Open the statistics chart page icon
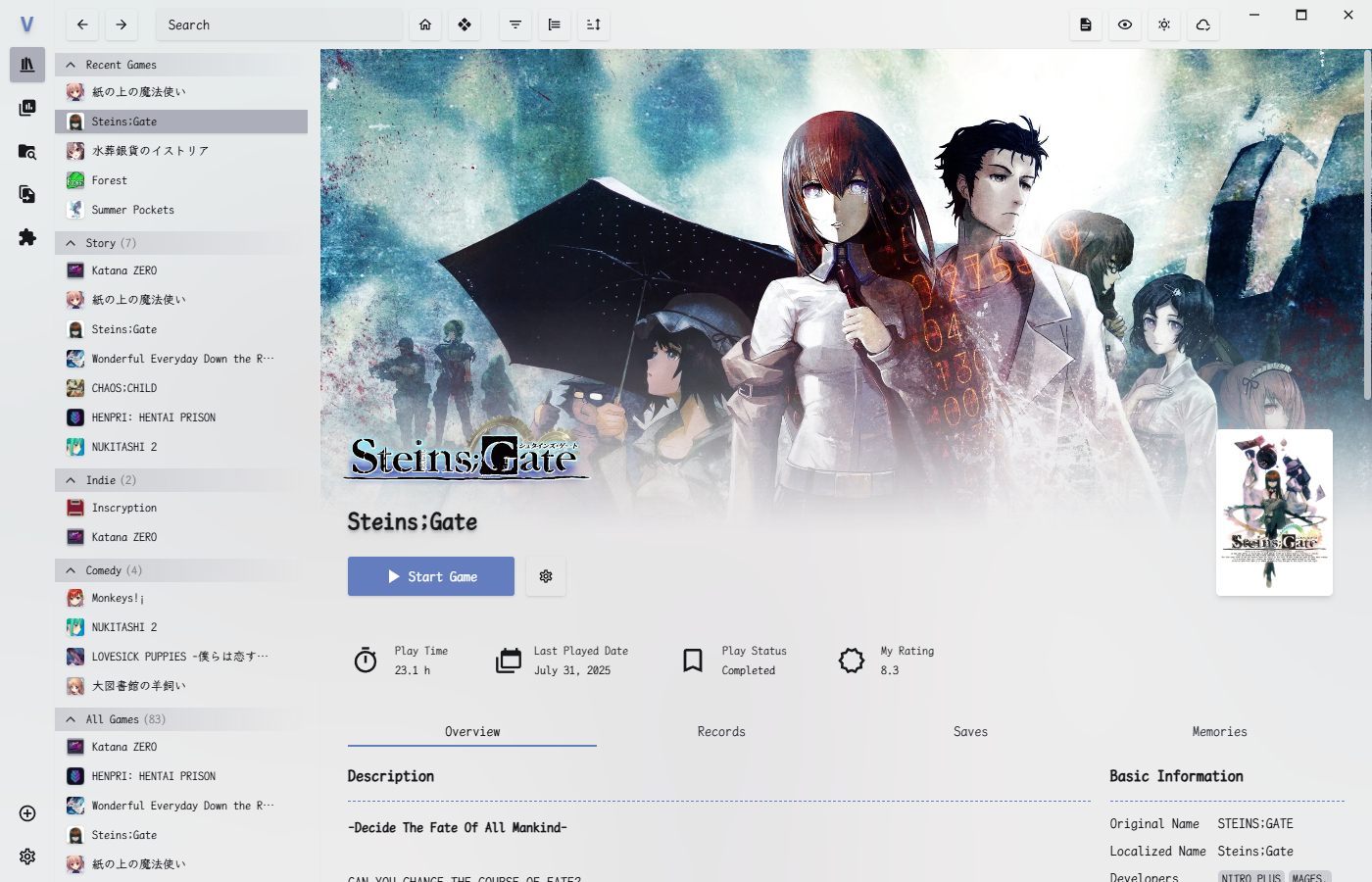The height and width of the screenshot is (882, 1372). click(x=27, y=108)
